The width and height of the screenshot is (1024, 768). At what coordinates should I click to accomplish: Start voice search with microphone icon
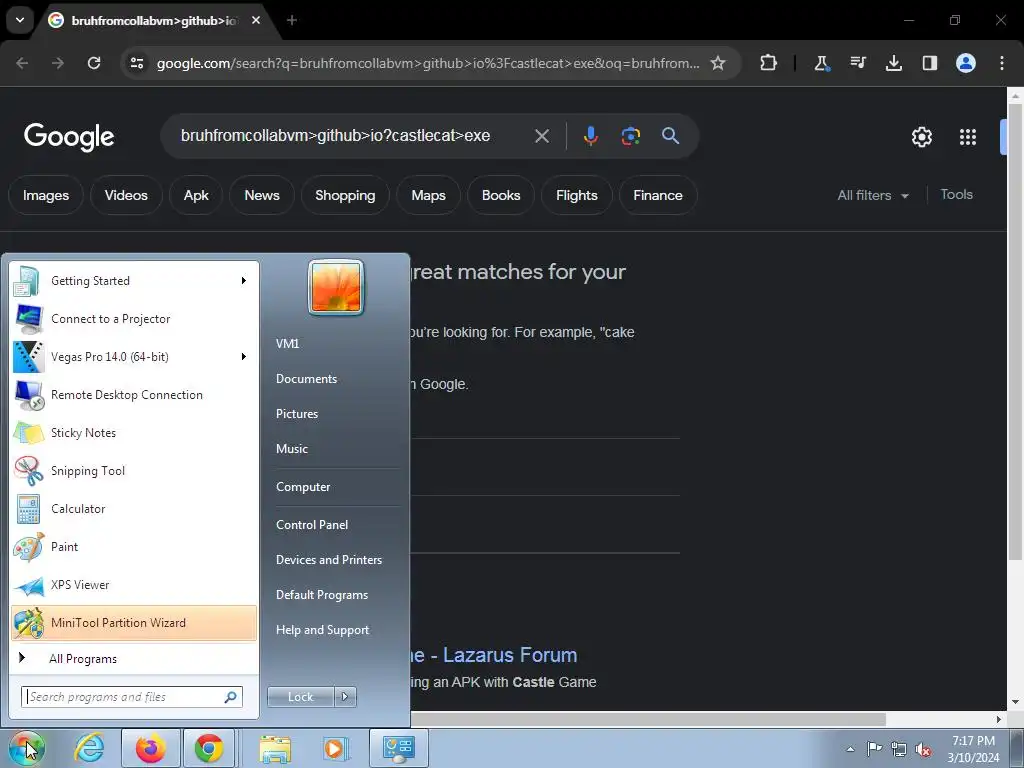click(x=590, y=136)
